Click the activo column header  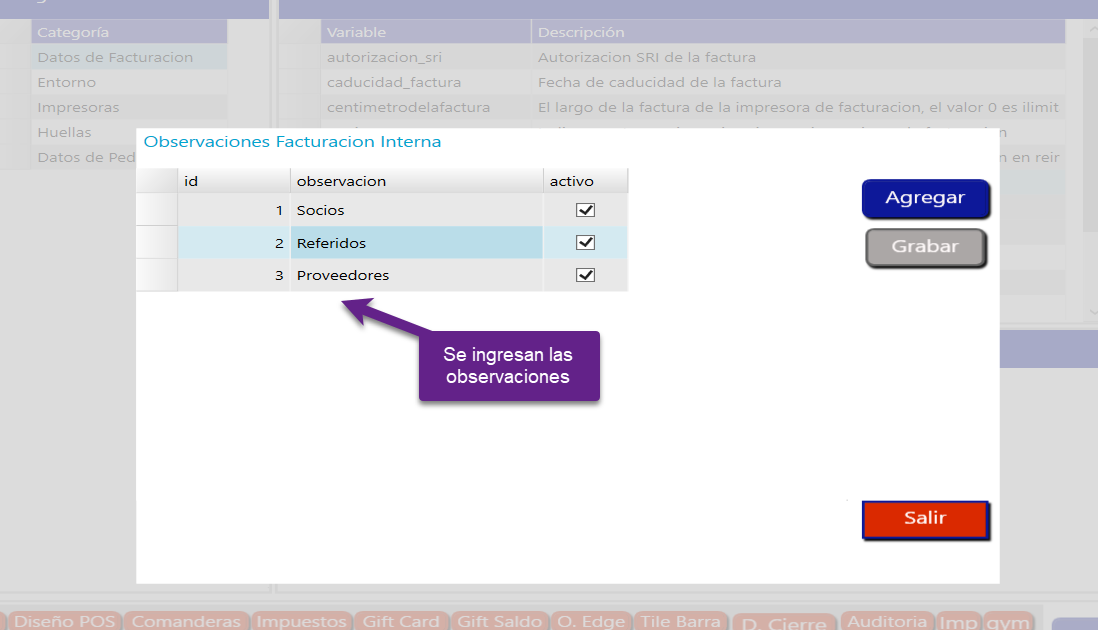click(x=585, y=181)
